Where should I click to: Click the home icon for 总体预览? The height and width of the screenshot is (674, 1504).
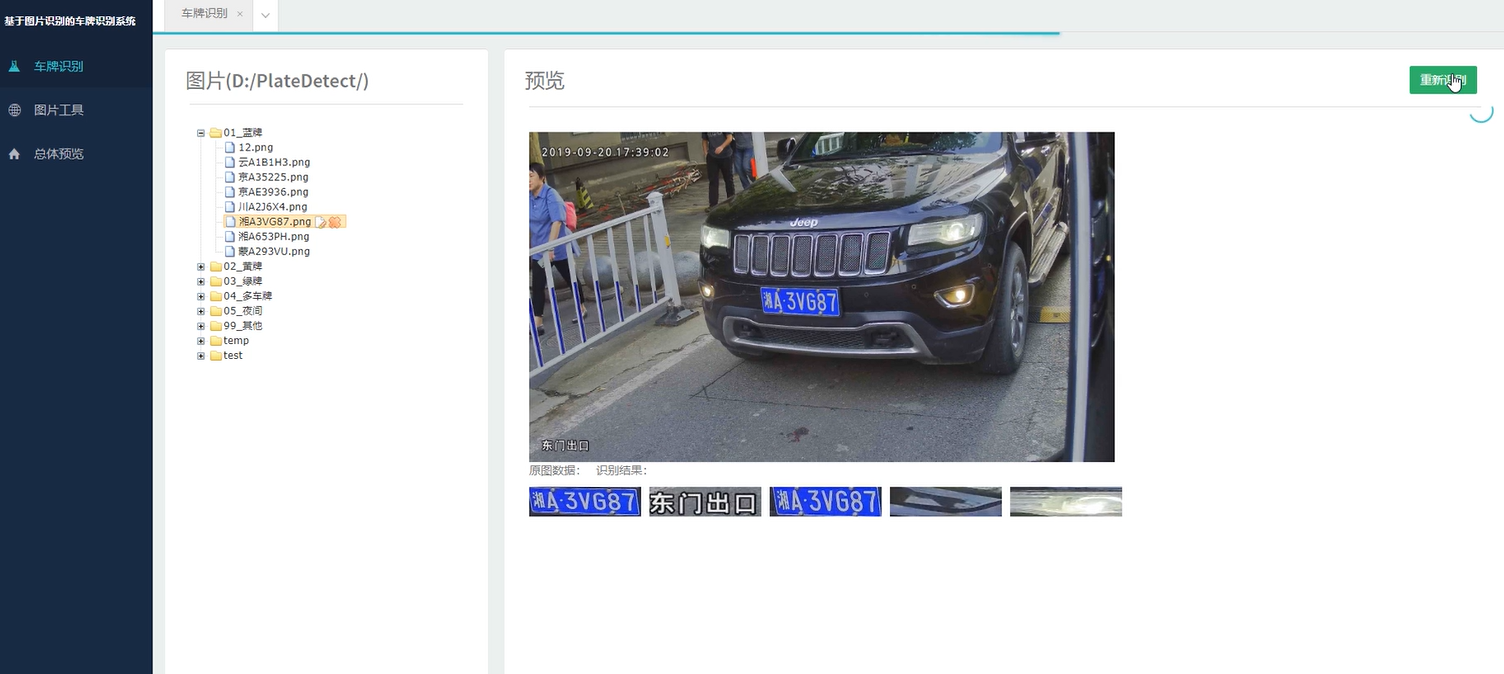pyautogui.click(x=14, y=154)
